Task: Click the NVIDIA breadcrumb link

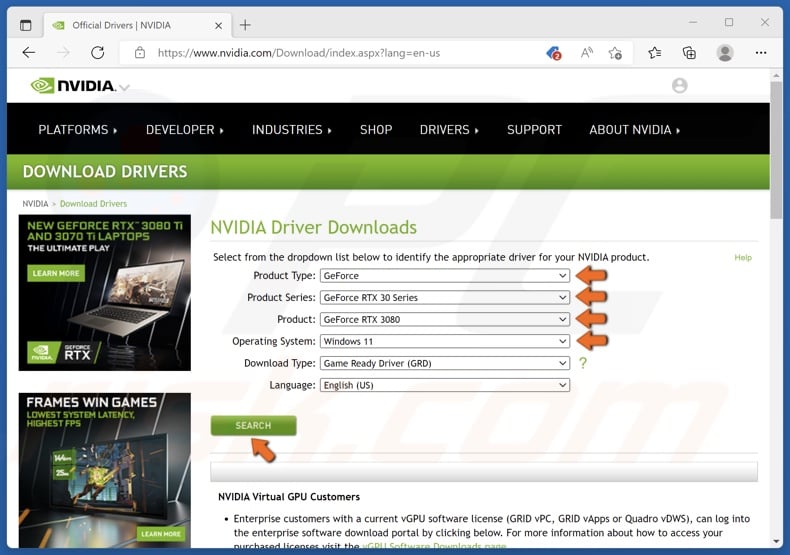Action: [x=35, y=204]
